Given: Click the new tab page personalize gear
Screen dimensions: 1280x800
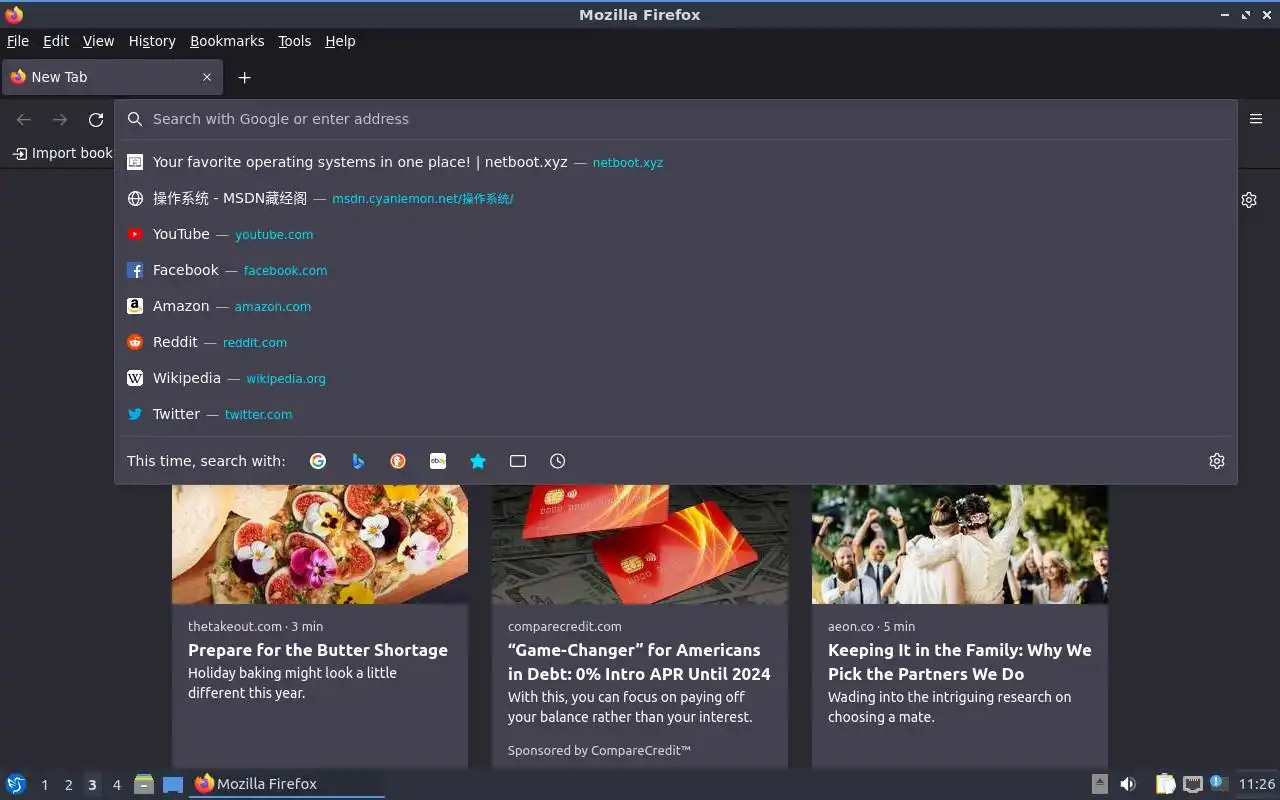Looking at the screenshot, I should 1249,200.
